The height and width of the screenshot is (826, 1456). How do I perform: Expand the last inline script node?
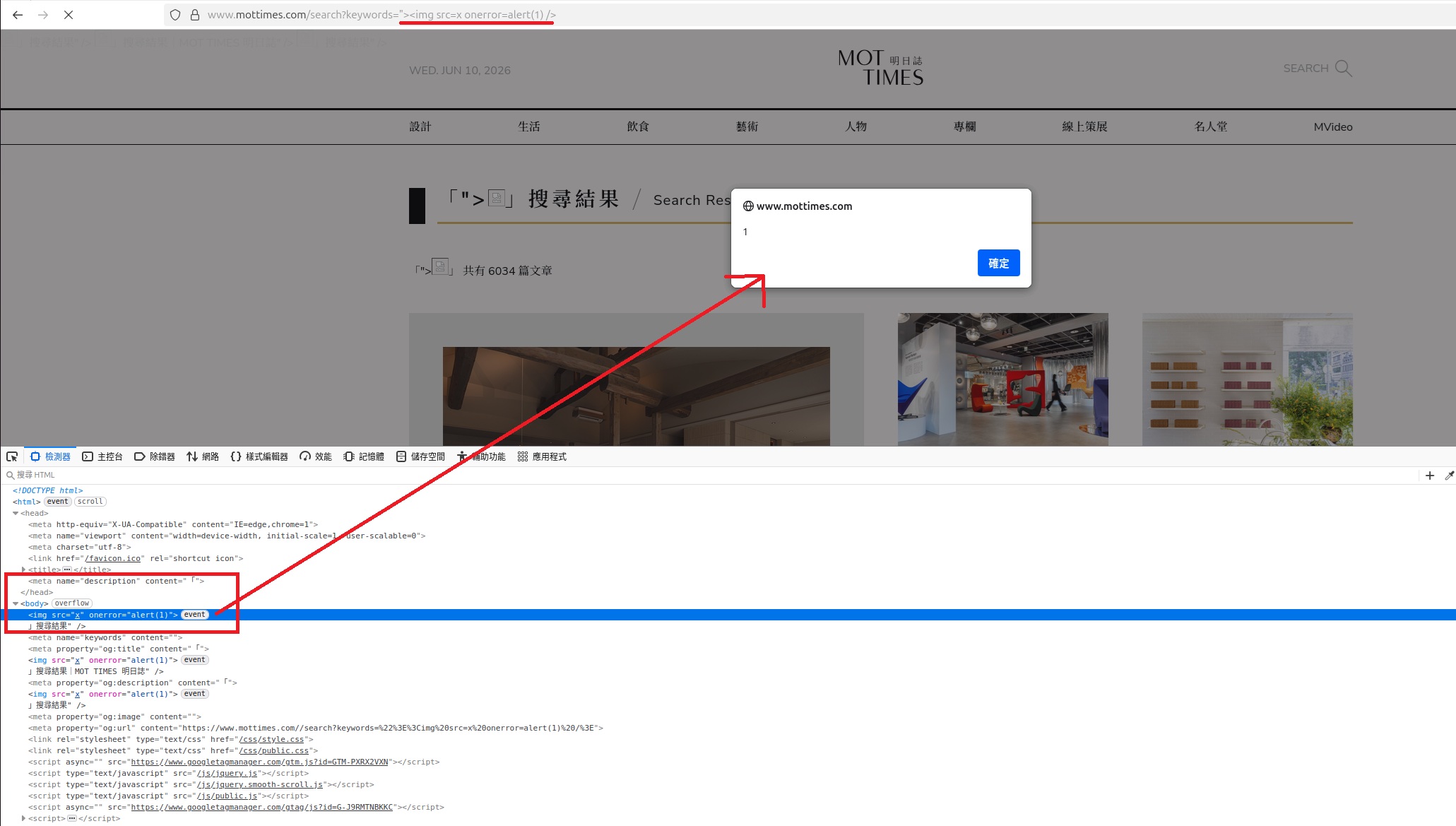(24, 818)
